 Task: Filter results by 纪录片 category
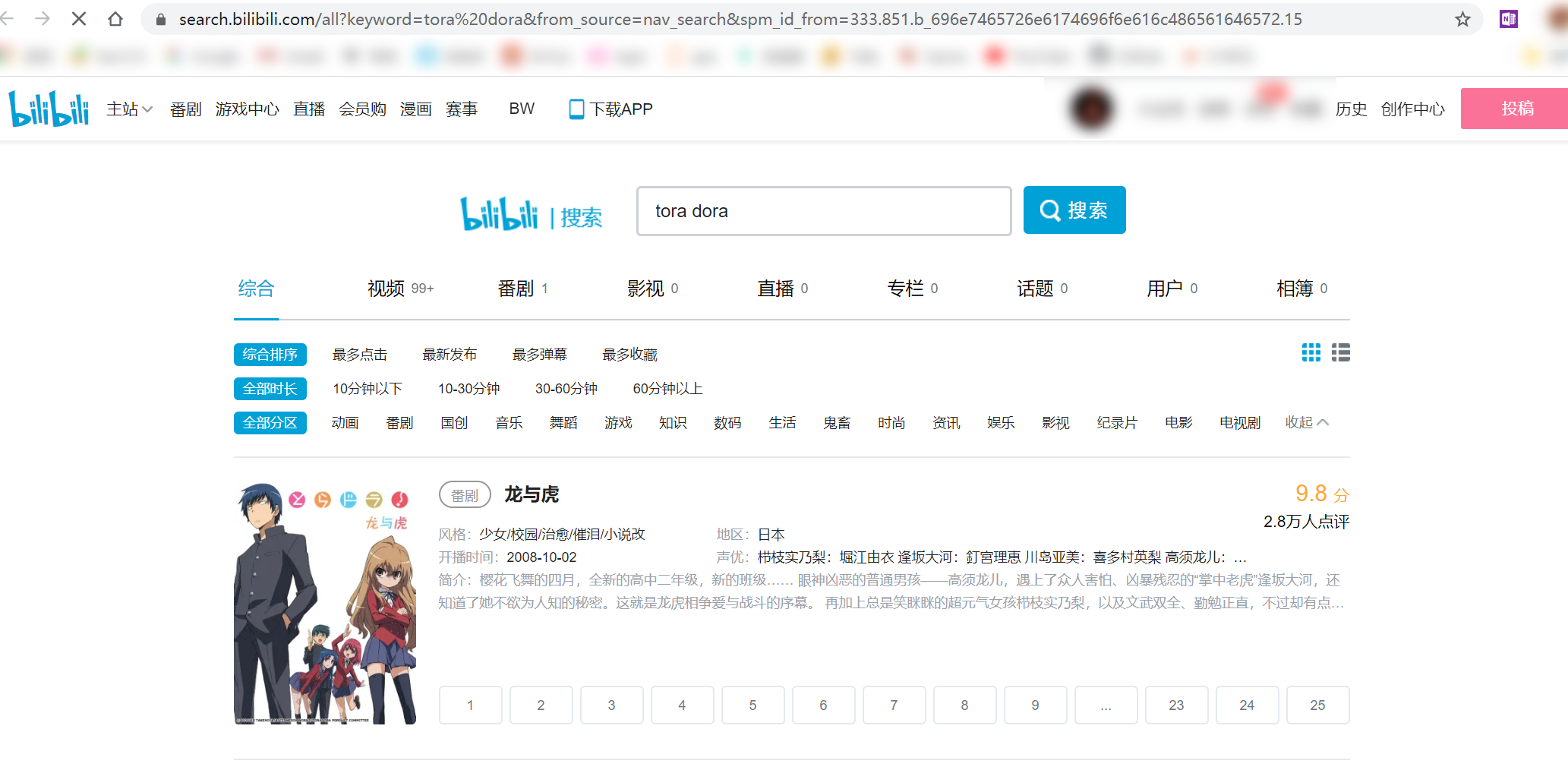click(x=1117, y=423)
